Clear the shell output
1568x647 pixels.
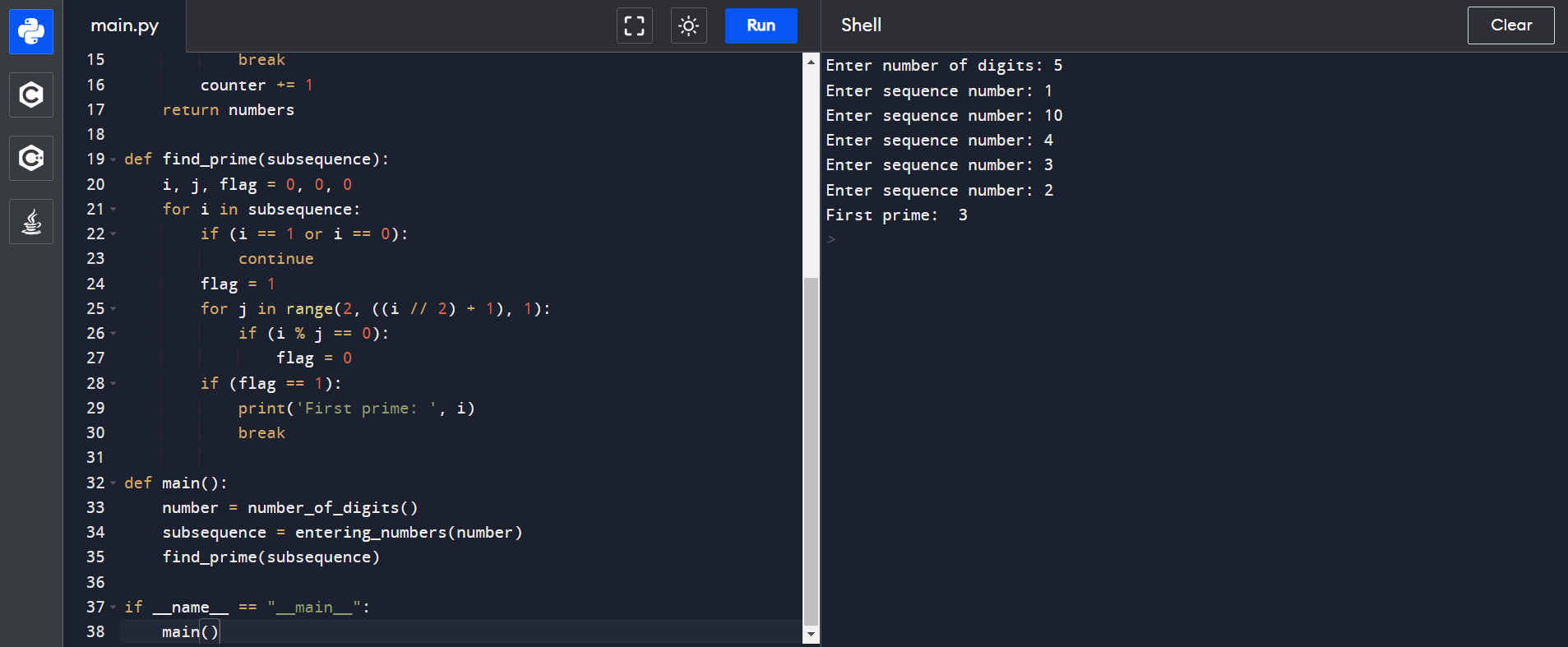[1510, 25]
